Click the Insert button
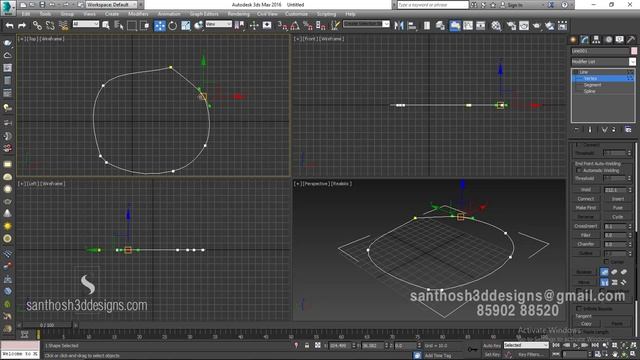Image resolution: width=640 pixels, height=360 pixels. click(618, 199)
